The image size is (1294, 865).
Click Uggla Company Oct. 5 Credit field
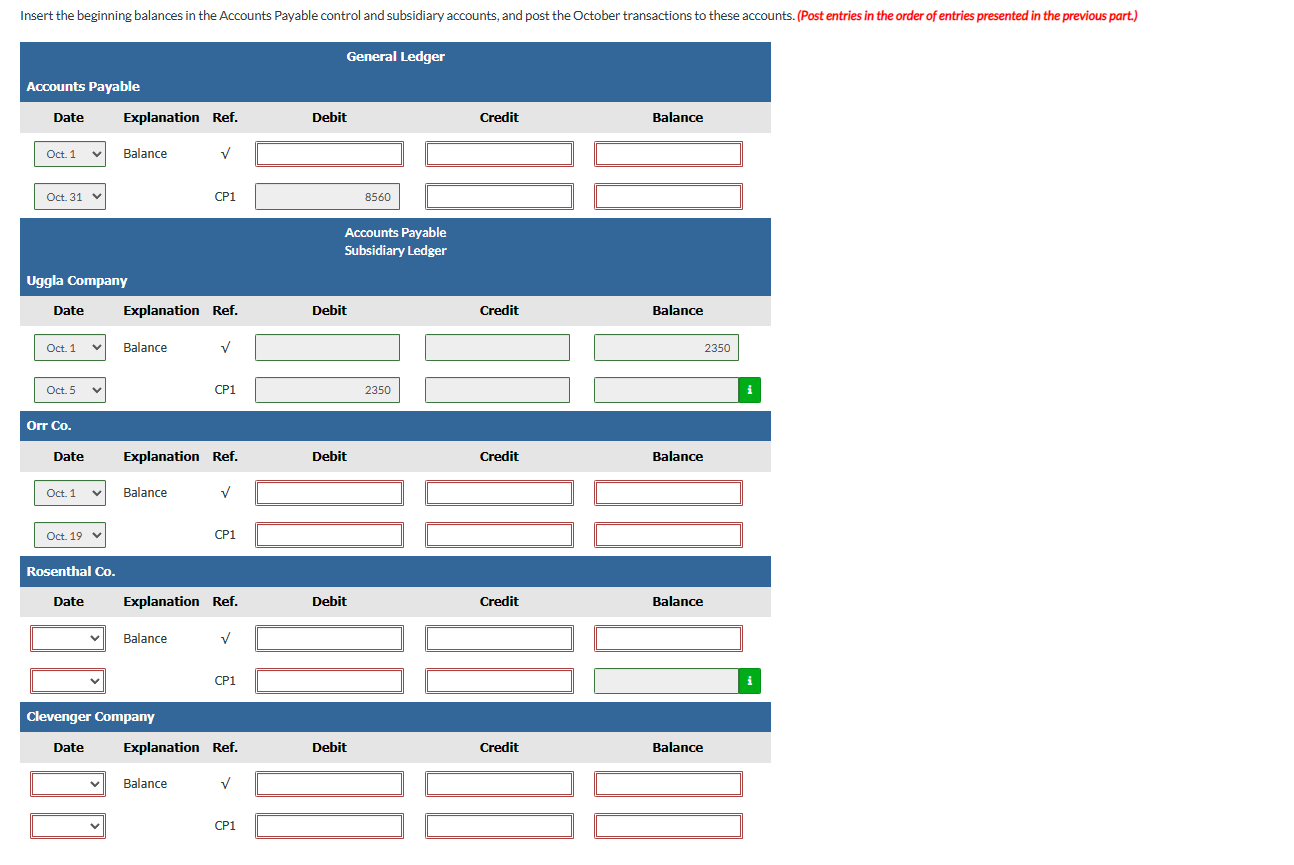497,390
